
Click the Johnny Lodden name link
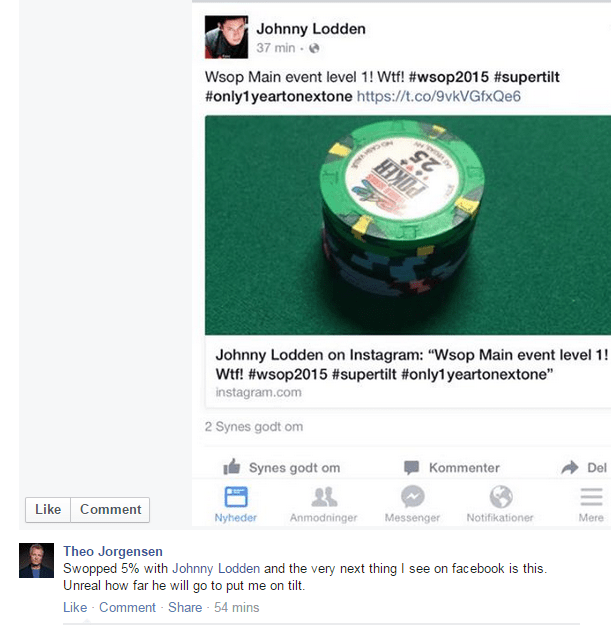[x=311, y=29]
